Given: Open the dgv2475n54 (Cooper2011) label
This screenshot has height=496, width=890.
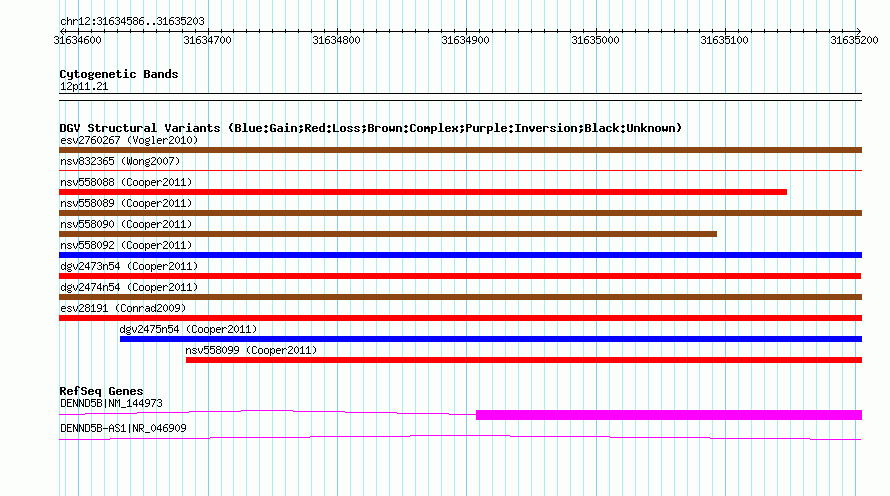Looking at the screenshot, I should coord(188,329).
